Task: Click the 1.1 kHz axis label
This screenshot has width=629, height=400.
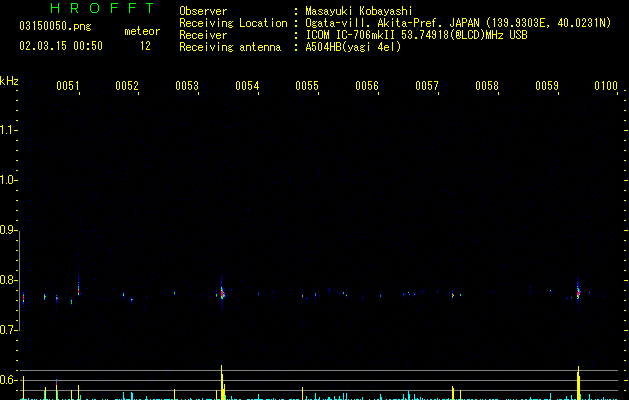Action: [x=8, y=130]
